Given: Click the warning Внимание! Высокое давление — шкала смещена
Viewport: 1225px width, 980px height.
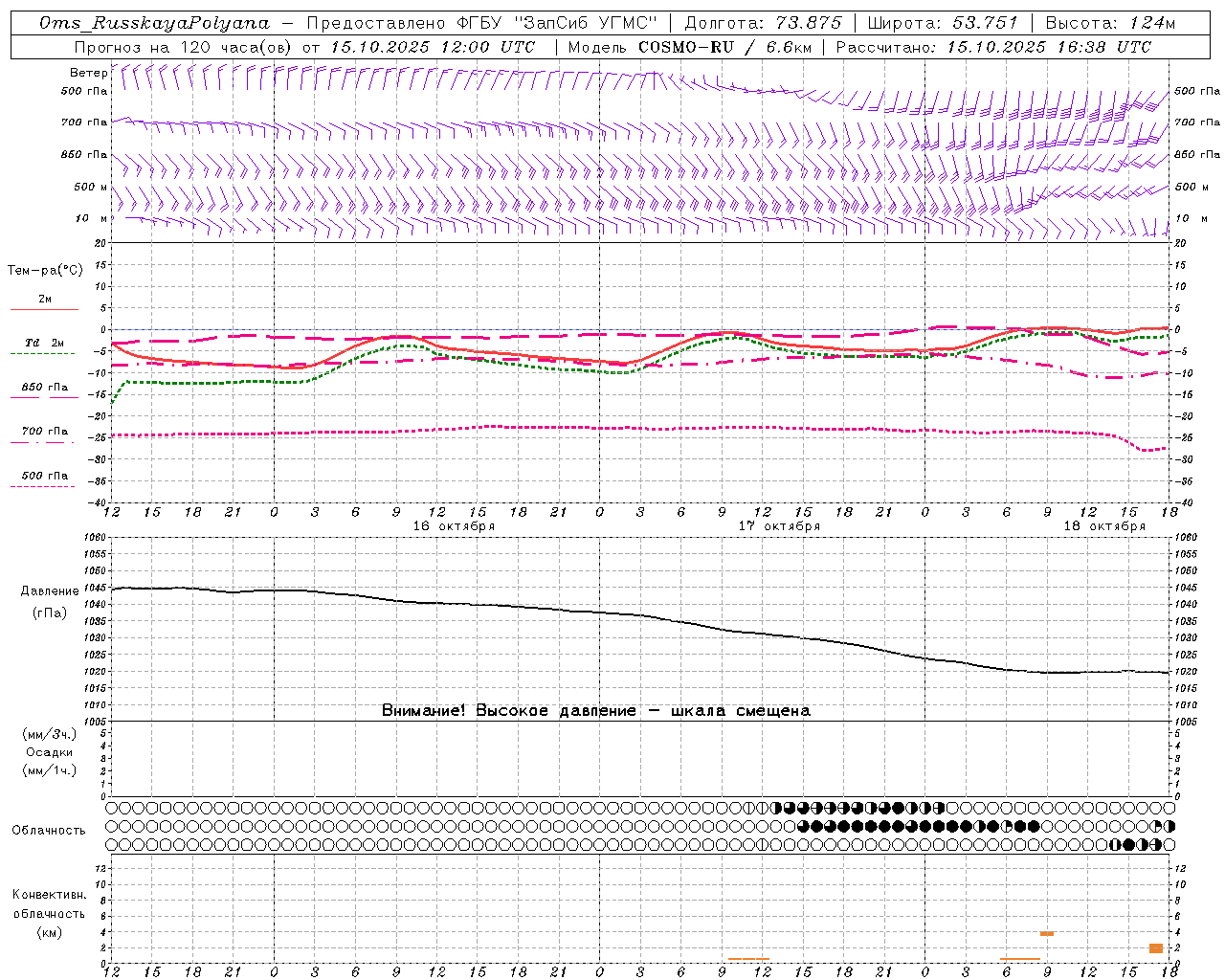Looking at the screenshot, I should point(596,710).
